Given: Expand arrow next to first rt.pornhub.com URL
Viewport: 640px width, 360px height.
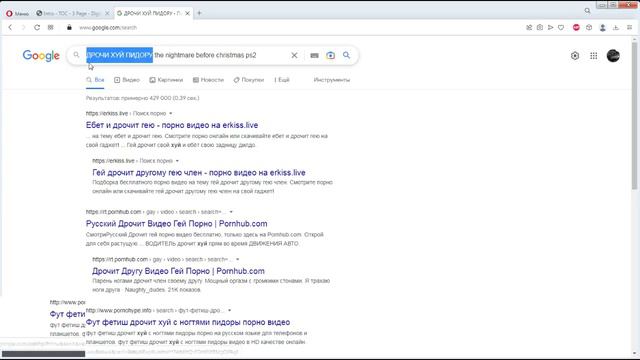Looking at the screenshot, I should click(231, 212).
